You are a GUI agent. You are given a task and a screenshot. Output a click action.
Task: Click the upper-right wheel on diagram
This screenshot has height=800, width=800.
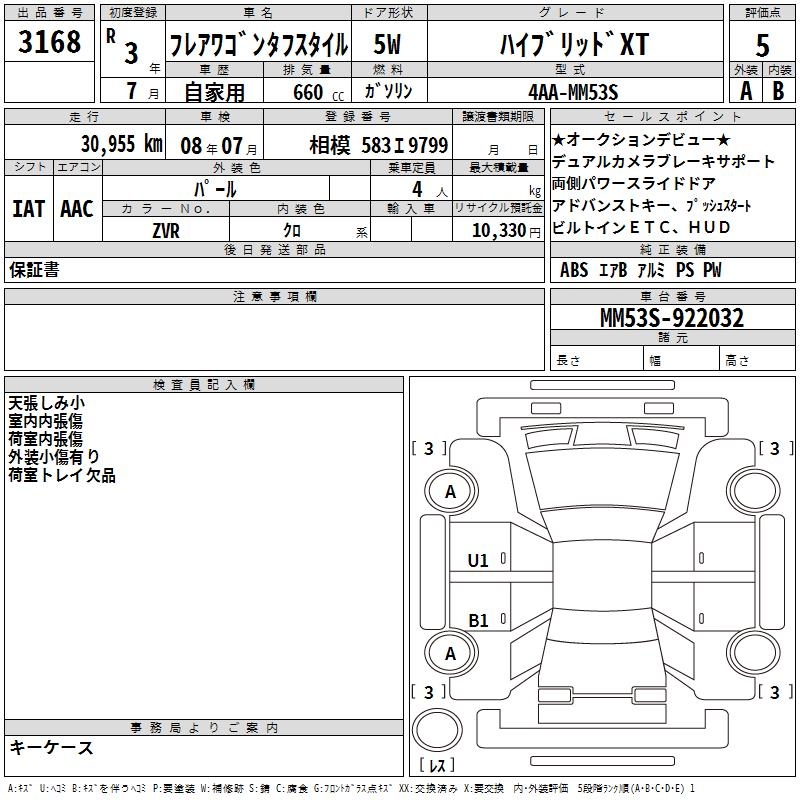754,492
